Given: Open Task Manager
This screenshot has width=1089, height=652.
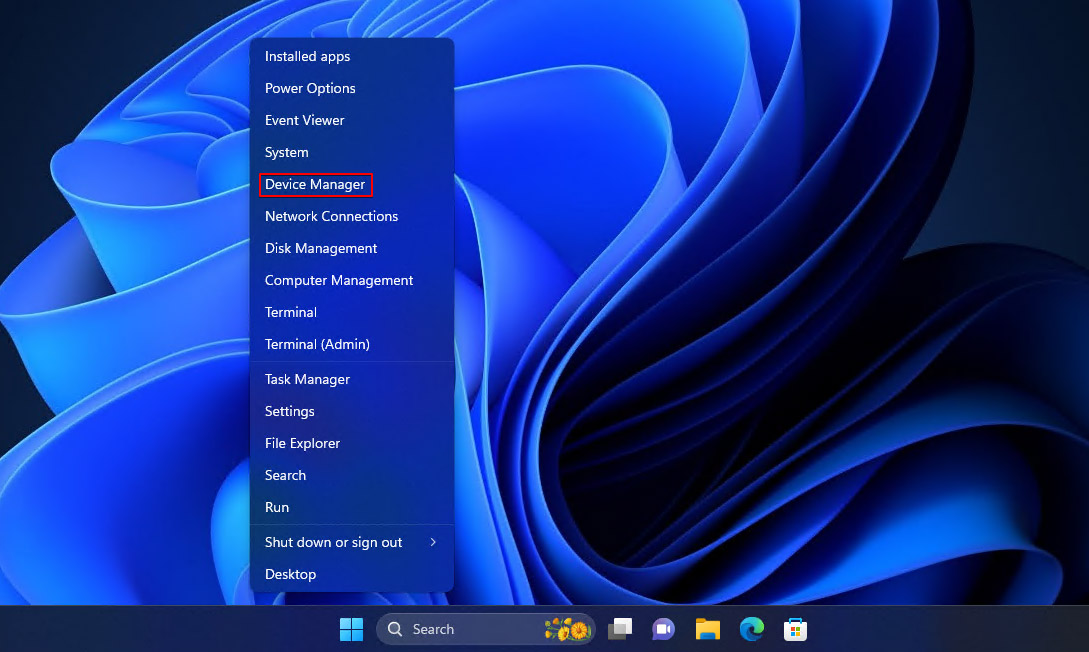Looking at the screenshot, I should (x=307, y=379).
